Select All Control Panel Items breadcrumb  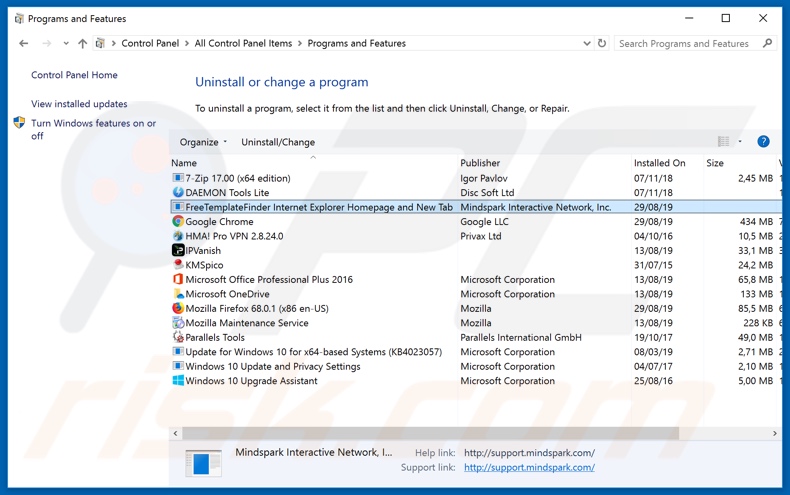click(x=243, y=43)
